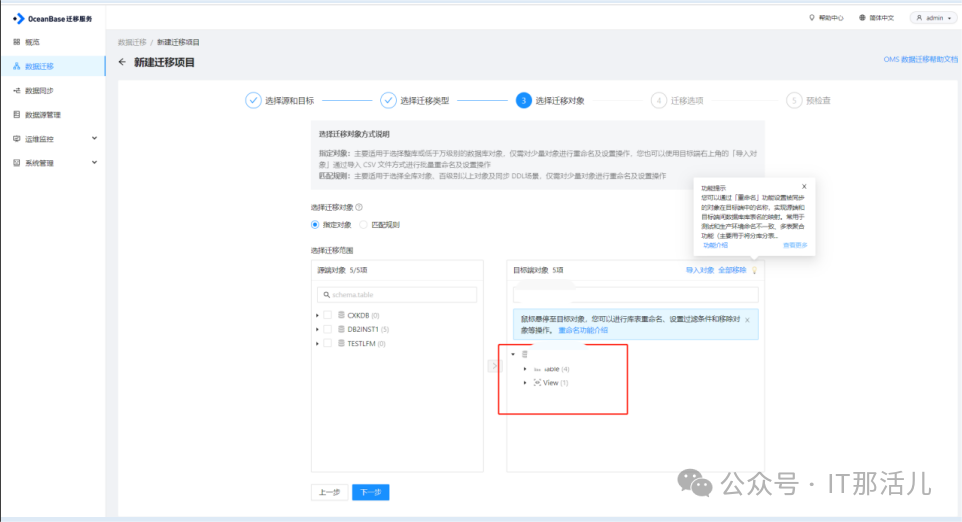
Task: Click the 数据迁移 breadcrumb link
Action: click(x=132, y=42)
